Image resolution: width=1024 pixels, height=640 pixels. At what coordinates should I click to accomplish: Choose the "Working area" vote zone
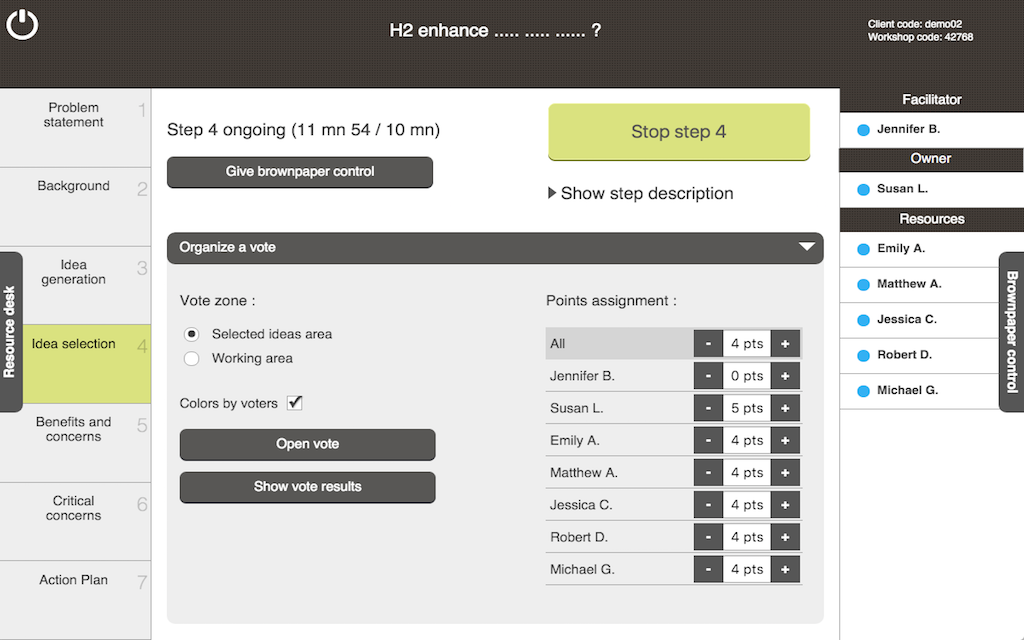(192, 358)
